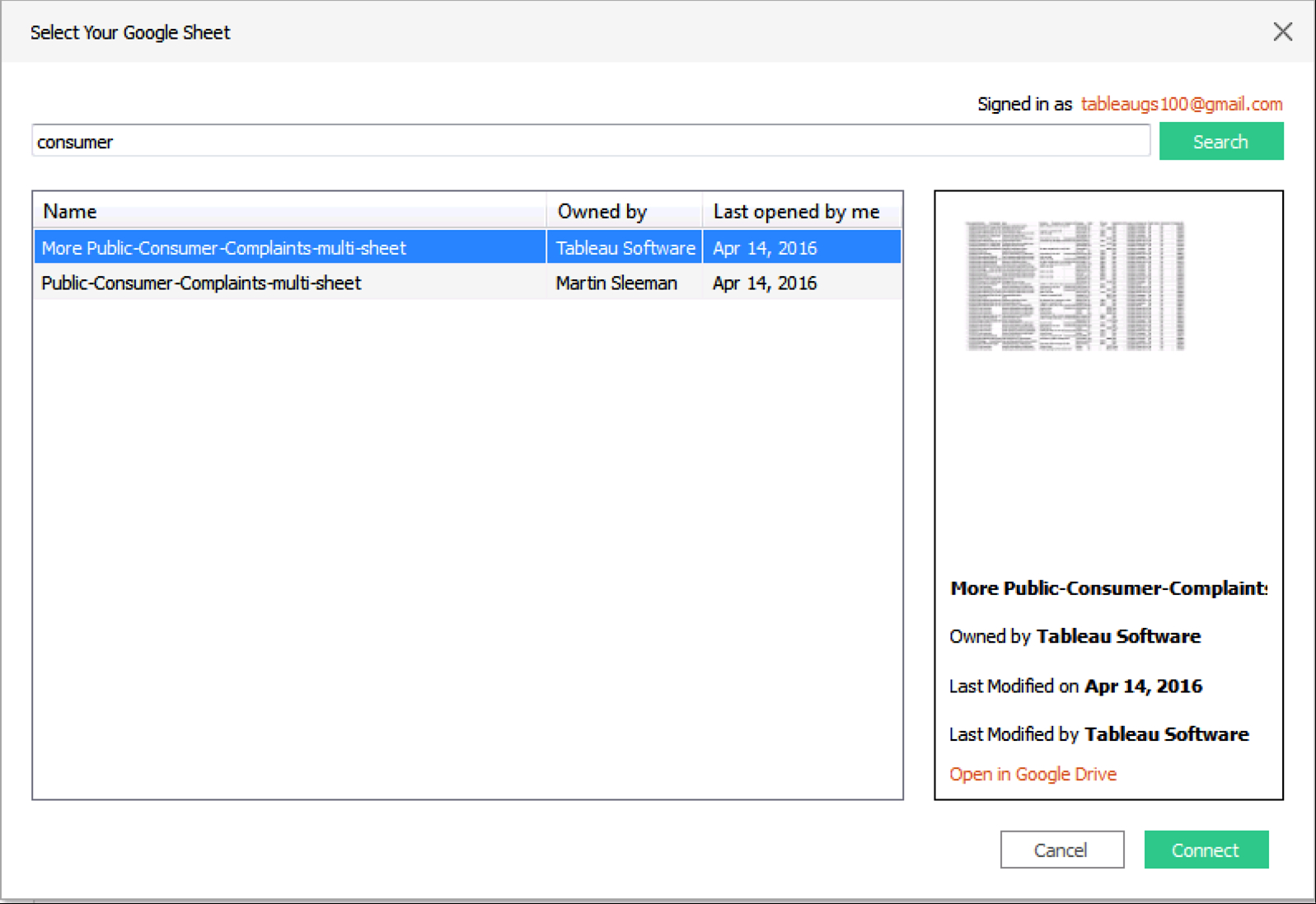This screenshot has height=904, width=1316.
Task: Click the Owned by Tableau Software detail text
Action: [x=1075, y=636]
